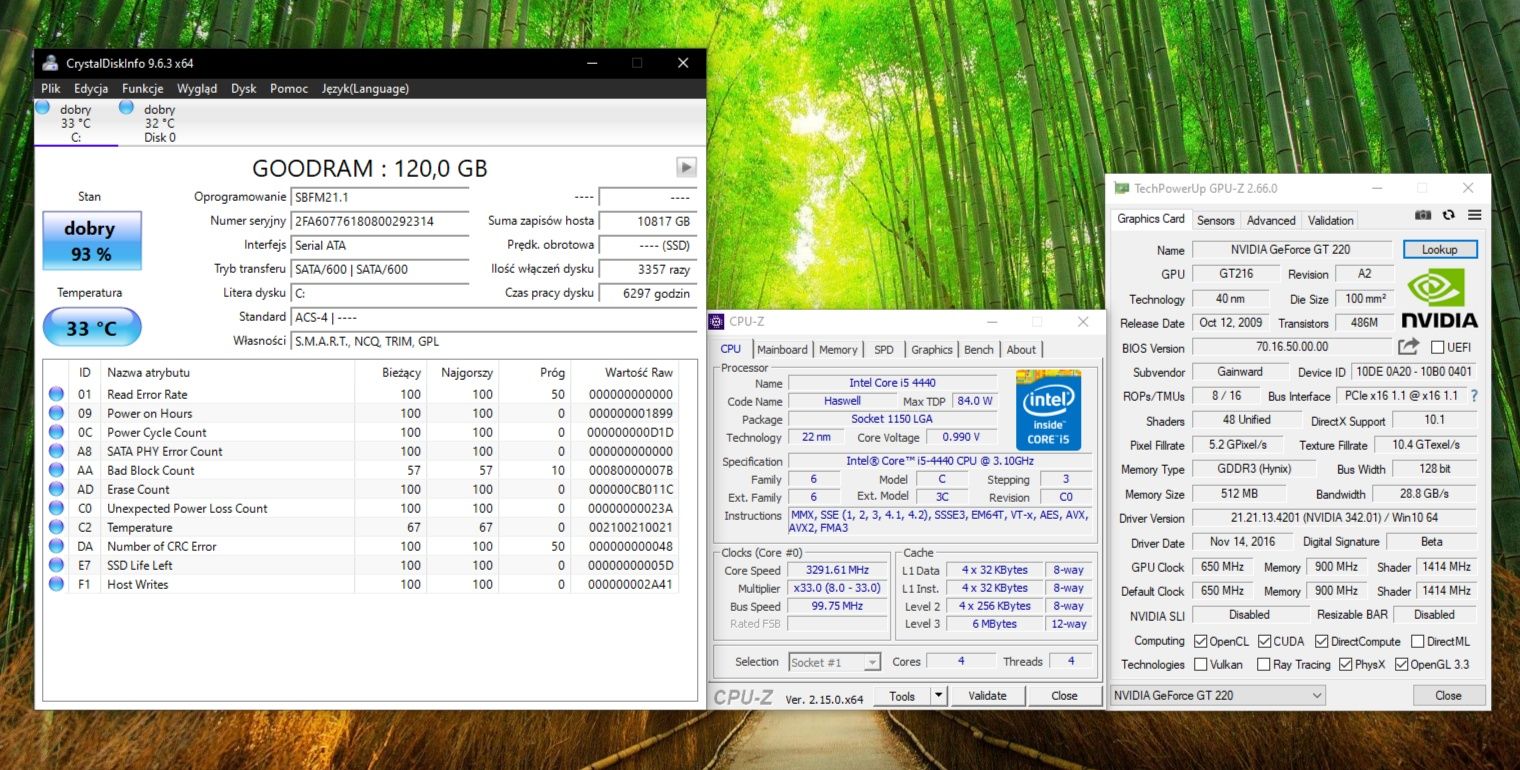Click the serial number field 2FA60776180800292314

pos(380,221)
